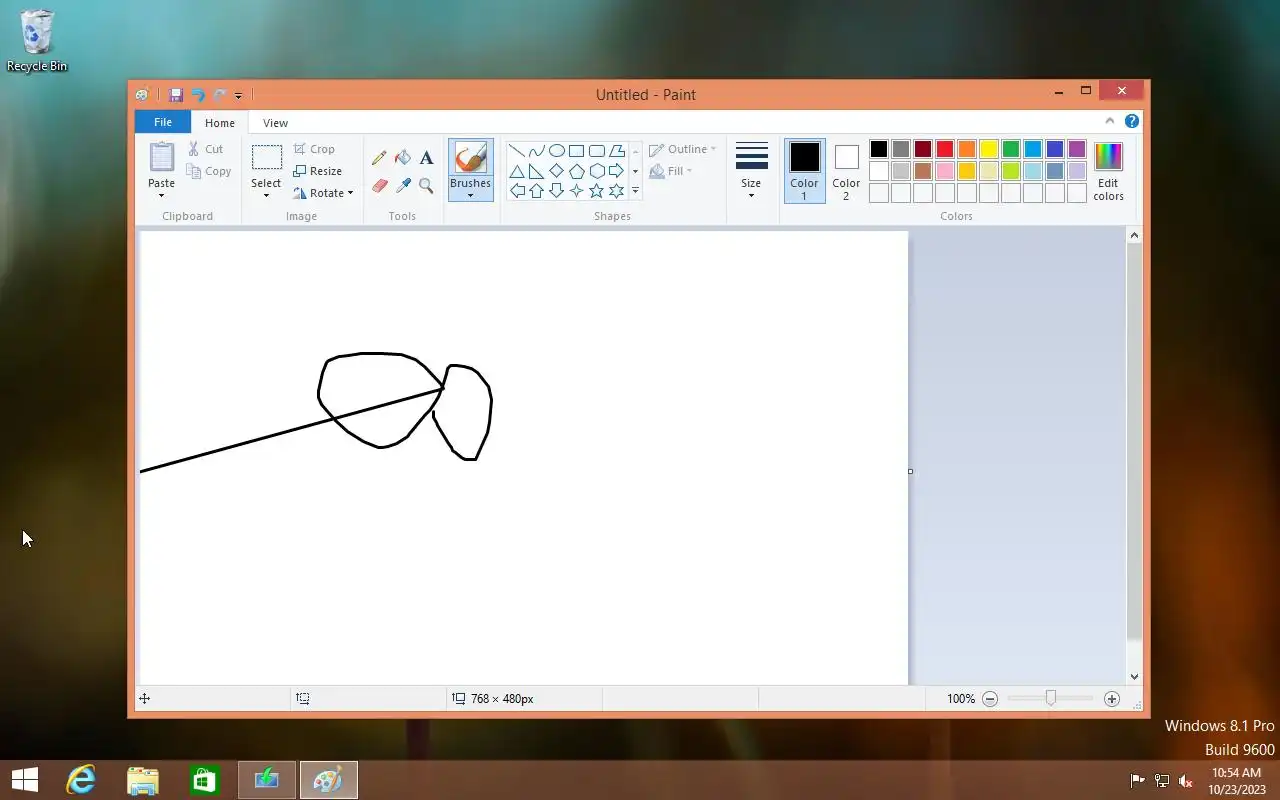Select the Magnifier tool
This screenshot has height=800, width=1280.
[426, 186]
